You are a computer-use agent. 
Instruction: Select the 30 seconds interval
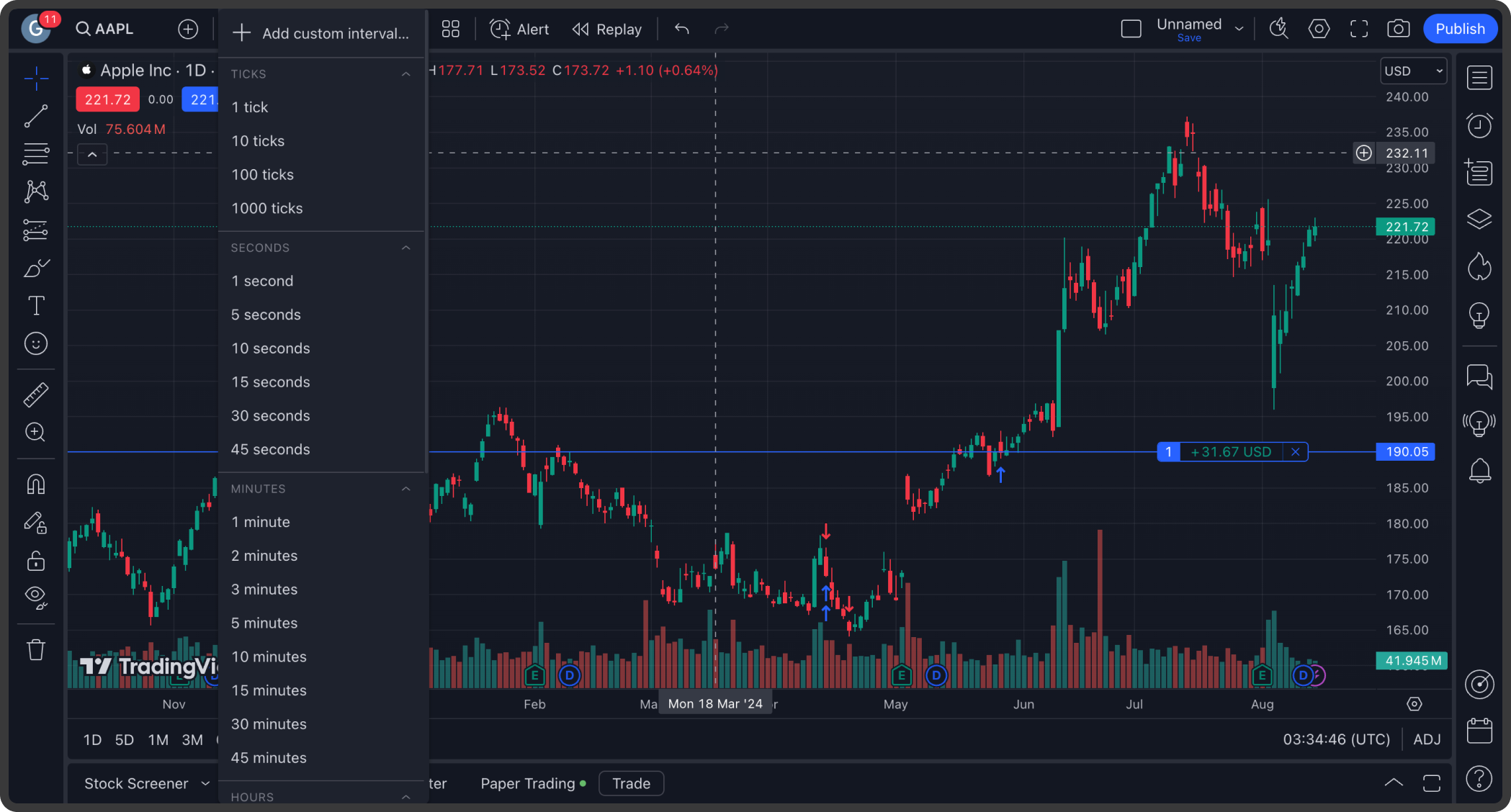[x=322, y=415]
